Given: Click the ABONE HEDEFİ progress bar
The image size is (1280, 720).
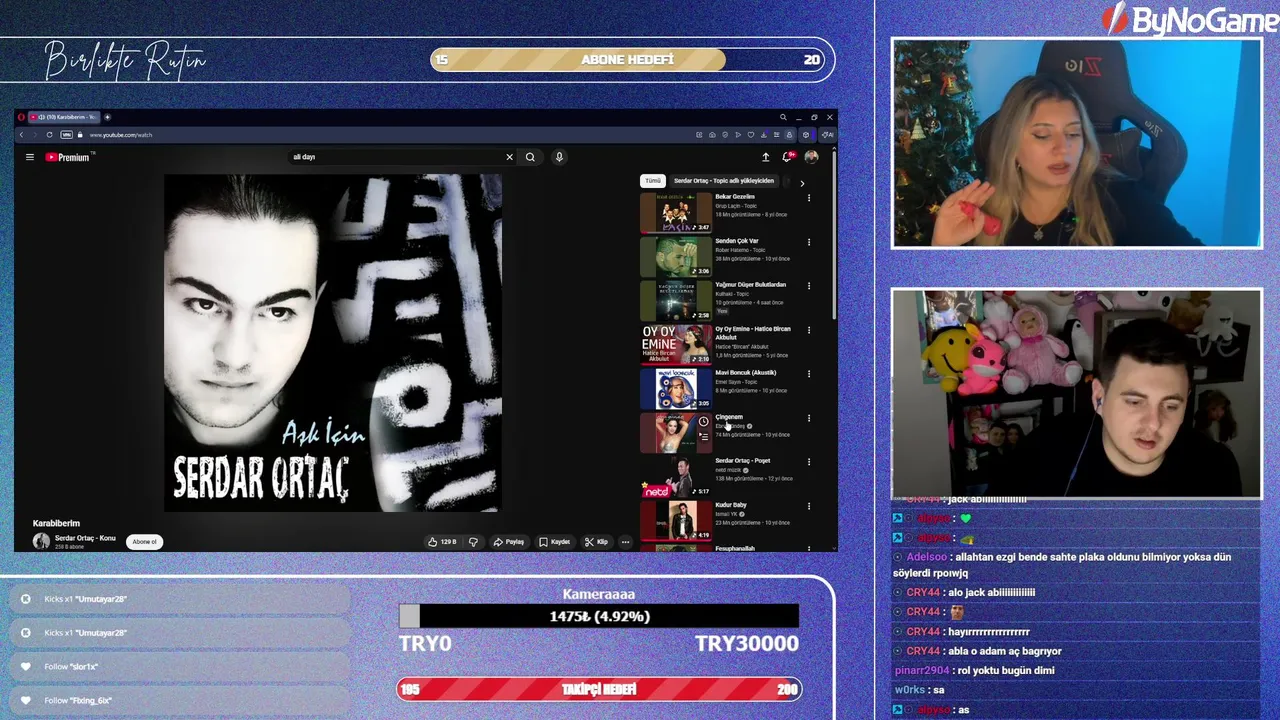Looking at the screenshot, I should [629, 60].
